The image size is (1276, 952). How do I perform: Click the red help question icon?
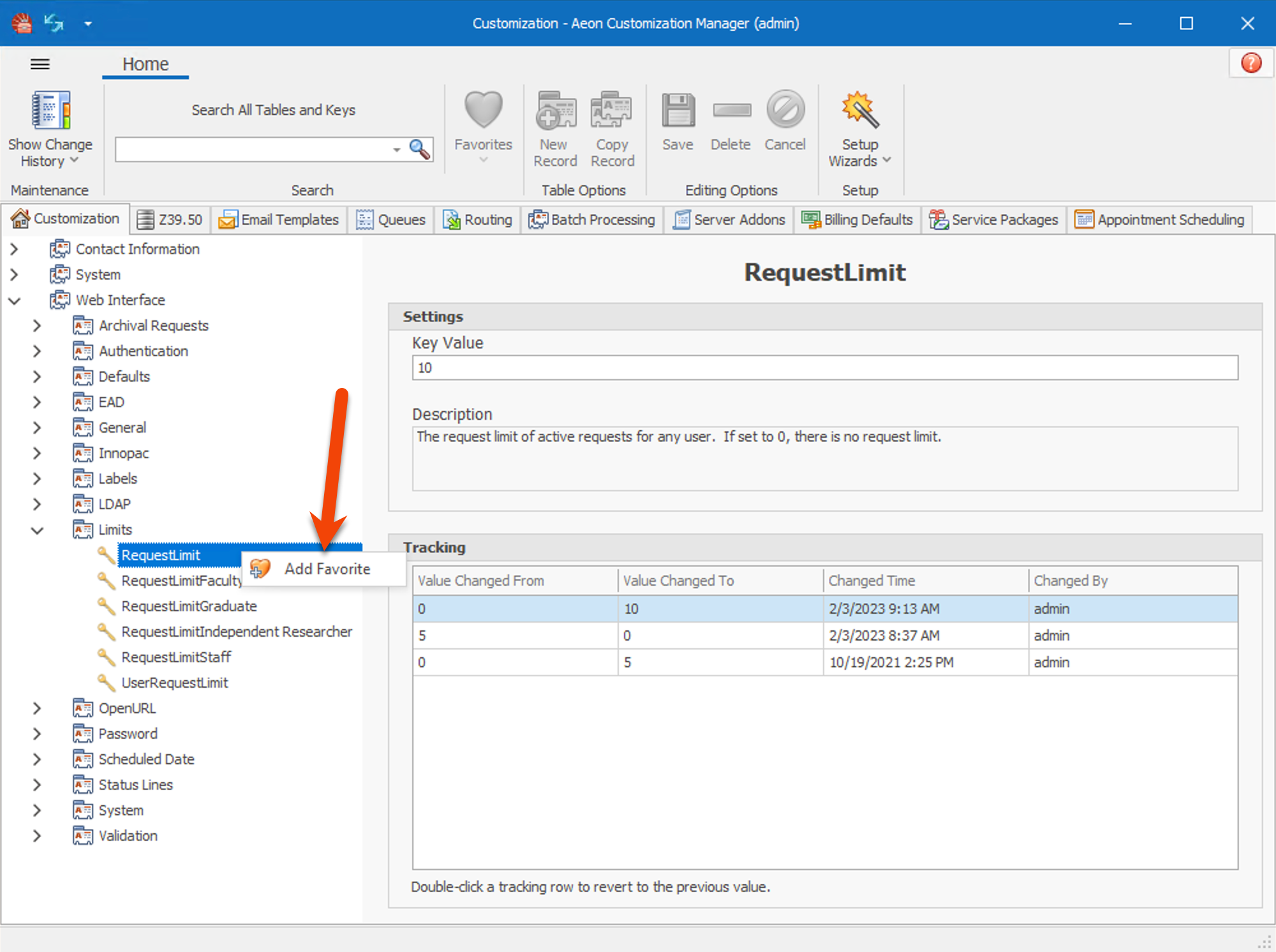pos(1250,63)
